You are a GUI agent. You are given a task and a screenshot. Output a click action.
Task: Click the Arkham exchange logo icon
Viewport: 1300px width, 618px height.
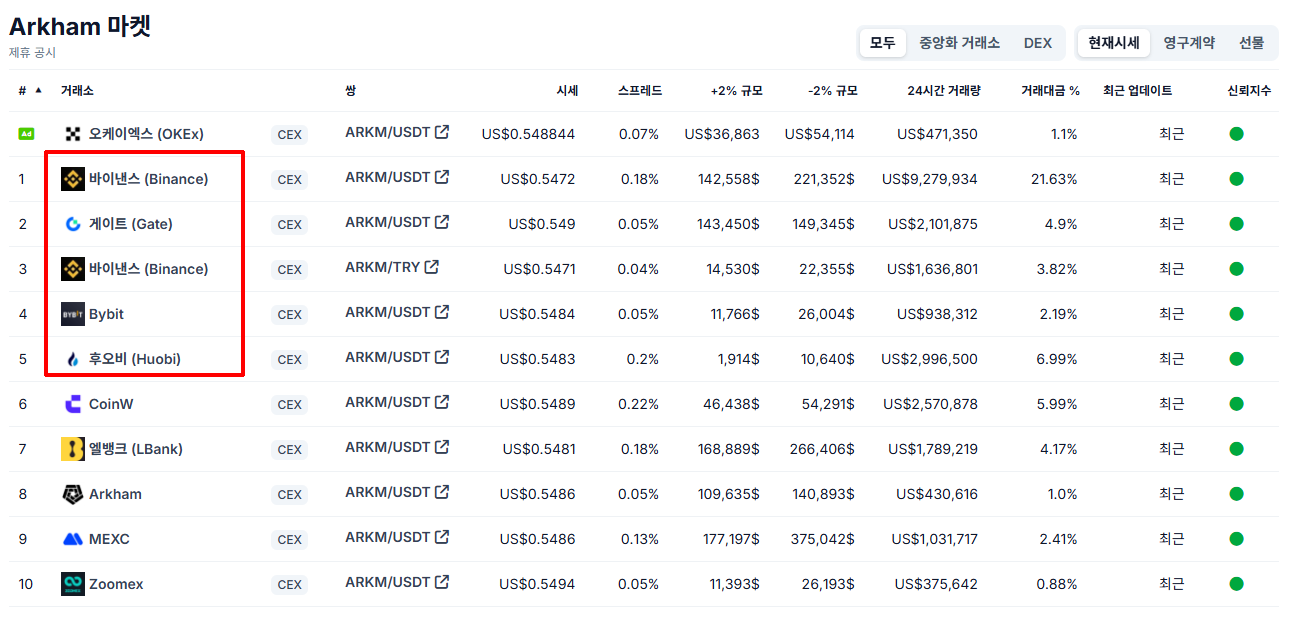[73, 494]
